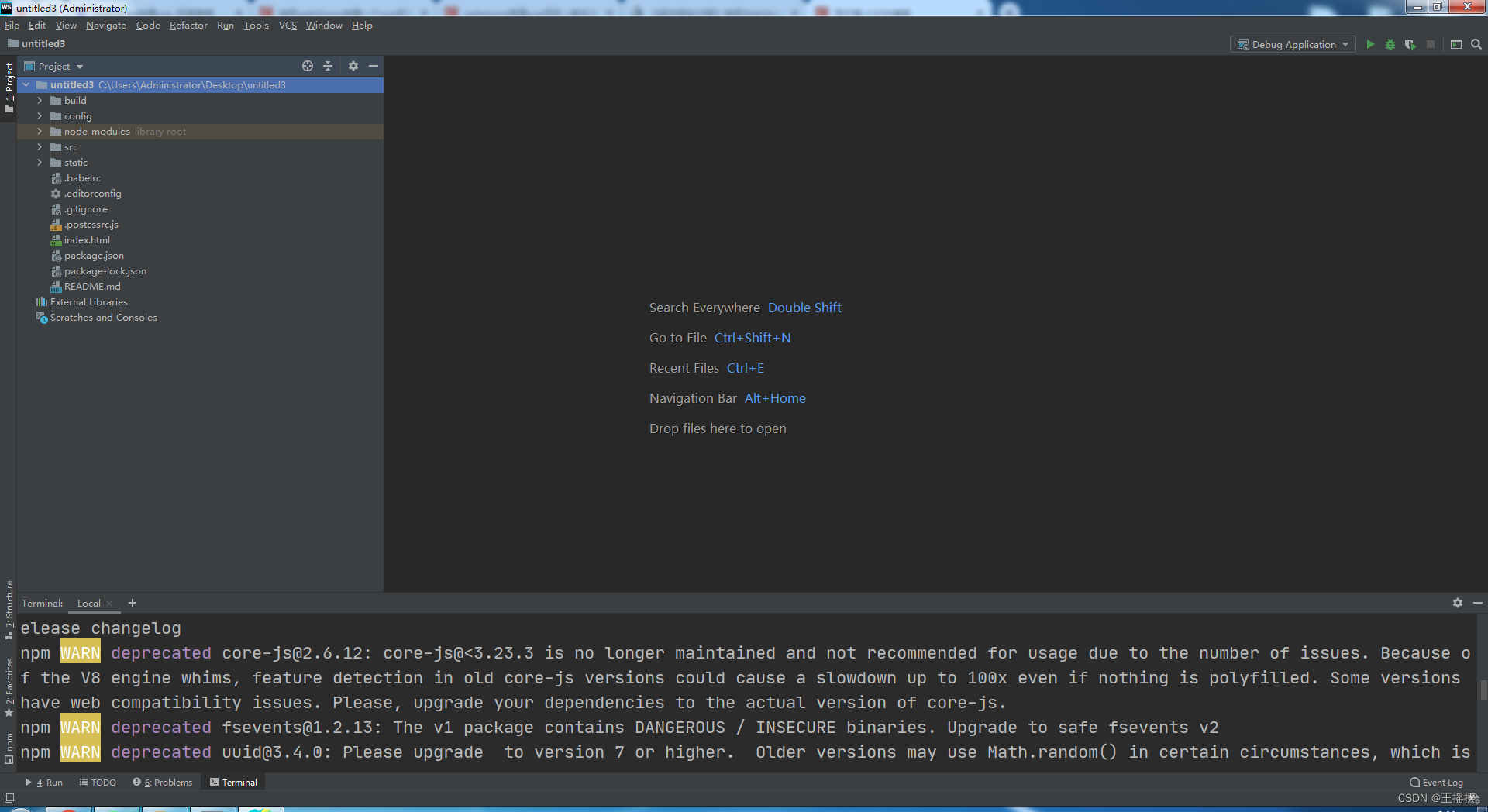Viewport: 1488px width, 812px height.
Task: Start debugging with the bug icon
Action: click(x=1390, y=44)
